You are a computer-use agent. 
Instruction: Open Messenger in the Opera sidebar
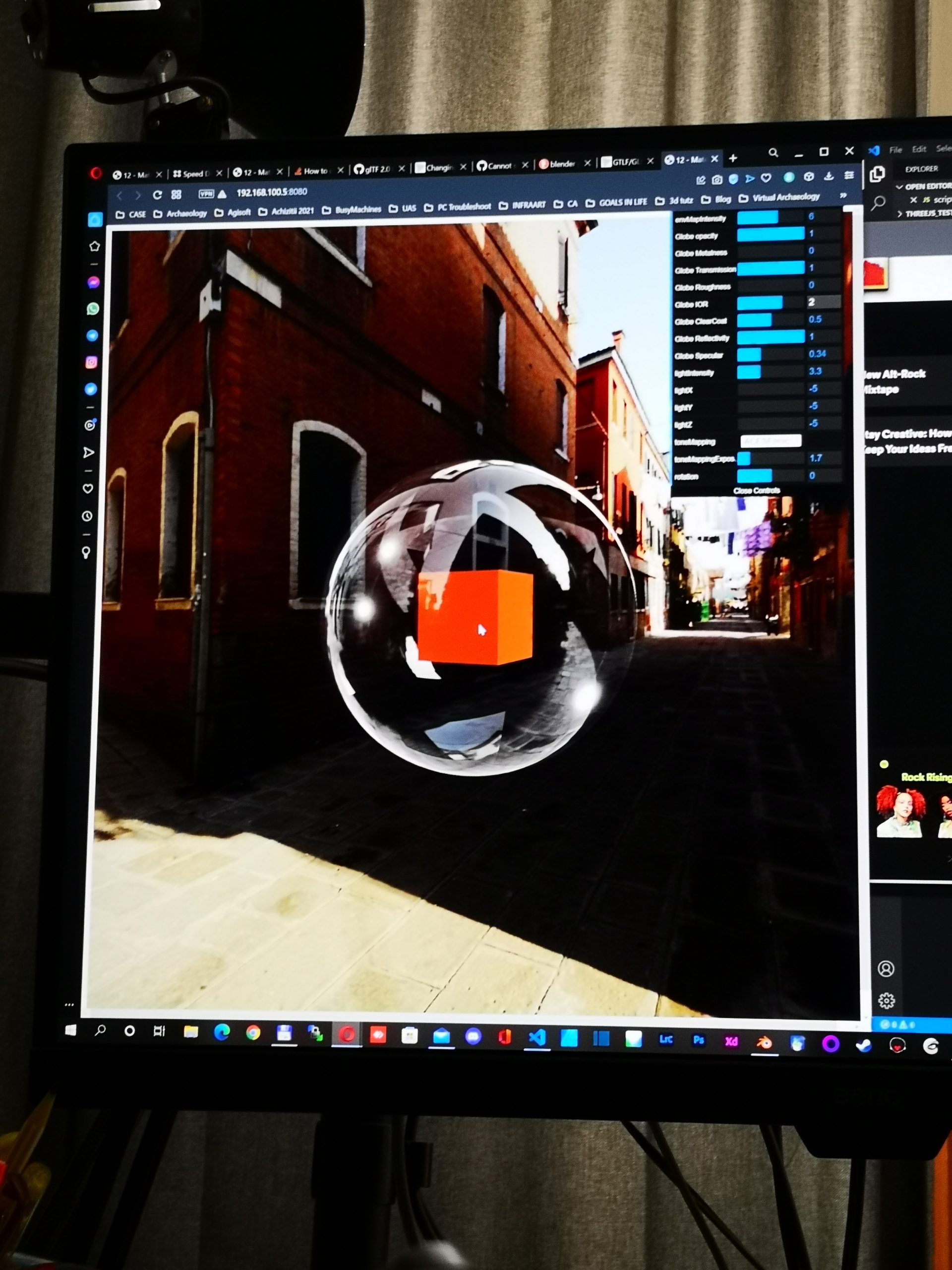[93, 282]
